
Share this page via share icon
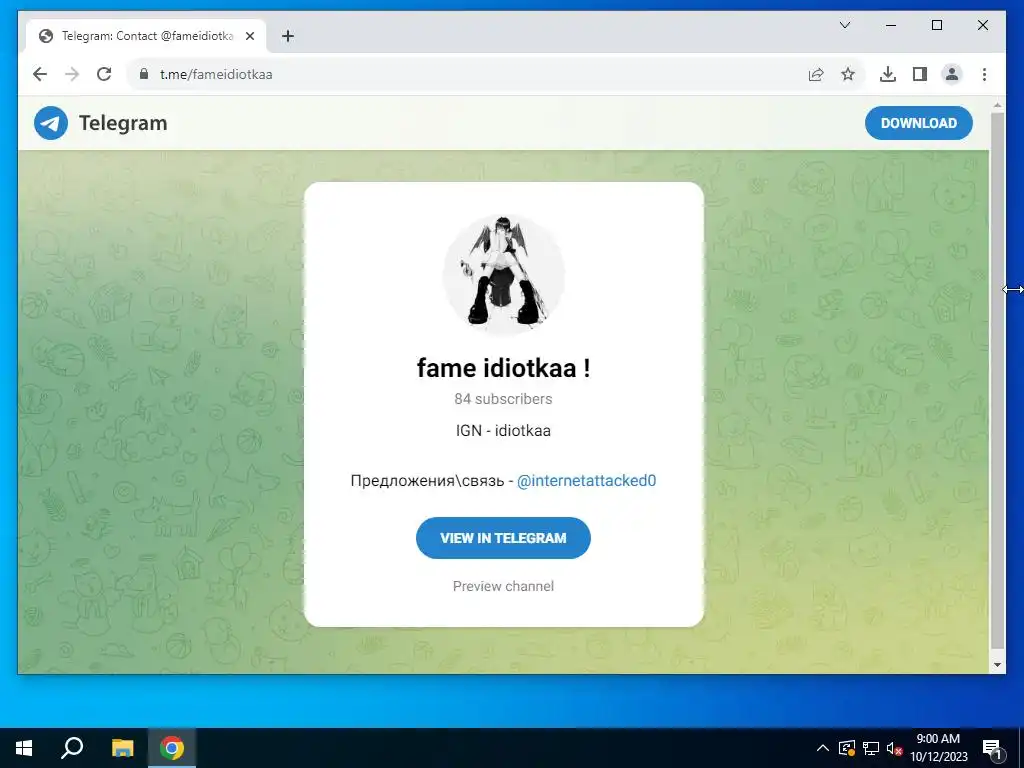[x=816, y=74]
